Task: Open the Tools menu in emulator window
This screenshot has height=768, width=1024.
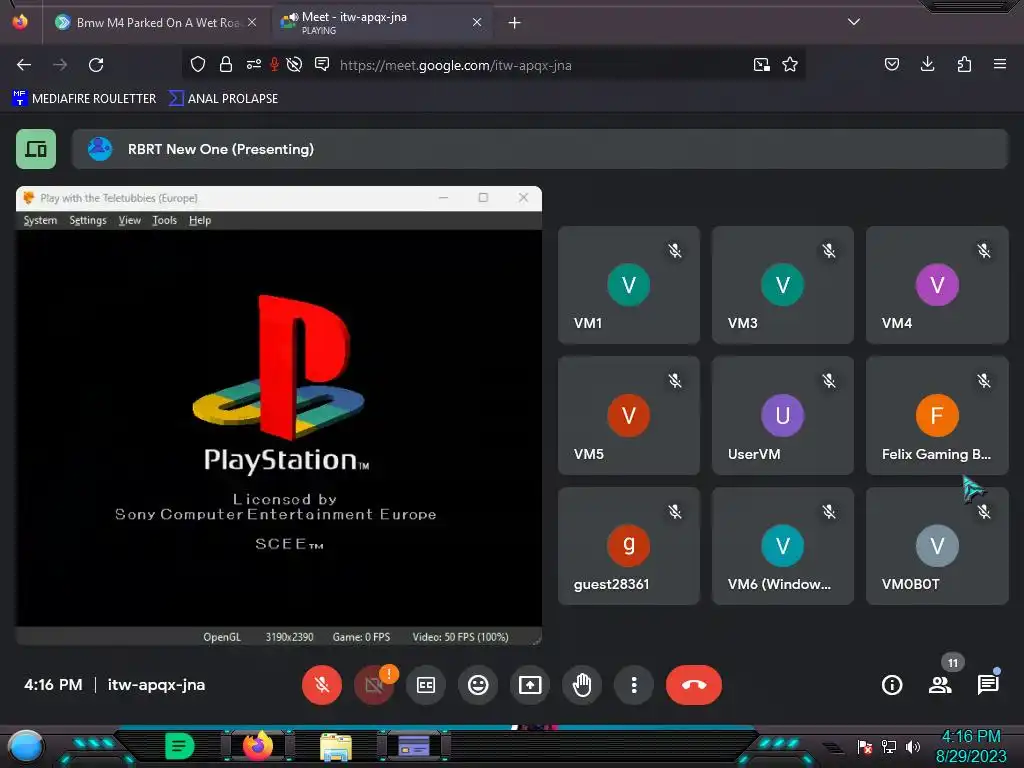Action: tap(165, 220)
